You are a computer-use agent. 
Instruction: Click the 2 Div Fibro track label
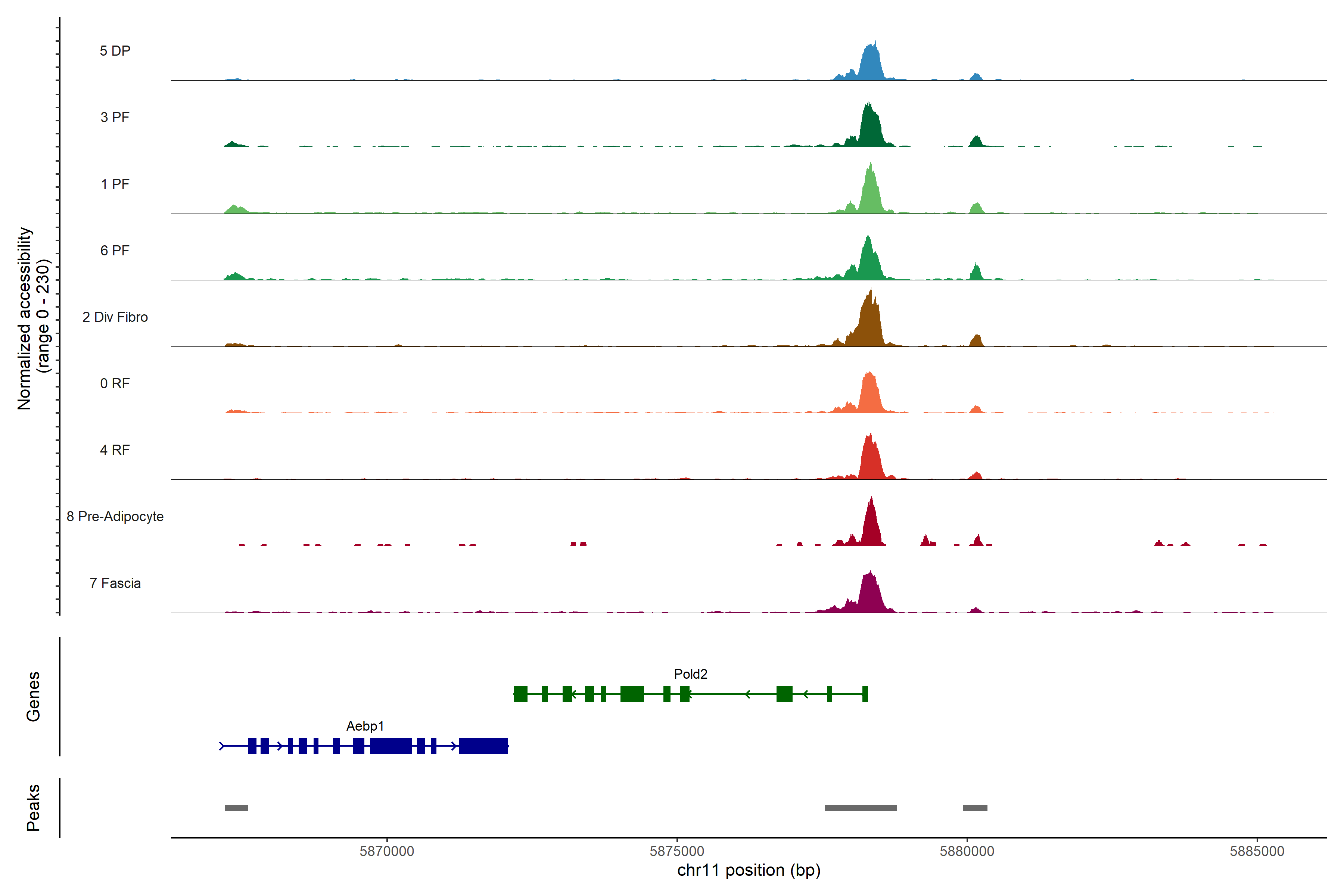click(115, 317)
